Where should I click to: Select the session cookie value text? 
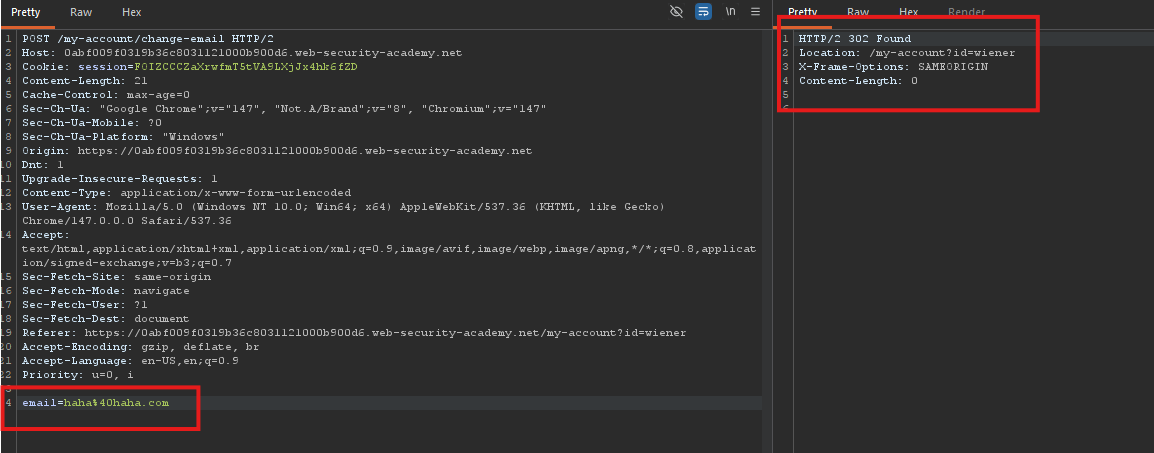pos(246,67)
